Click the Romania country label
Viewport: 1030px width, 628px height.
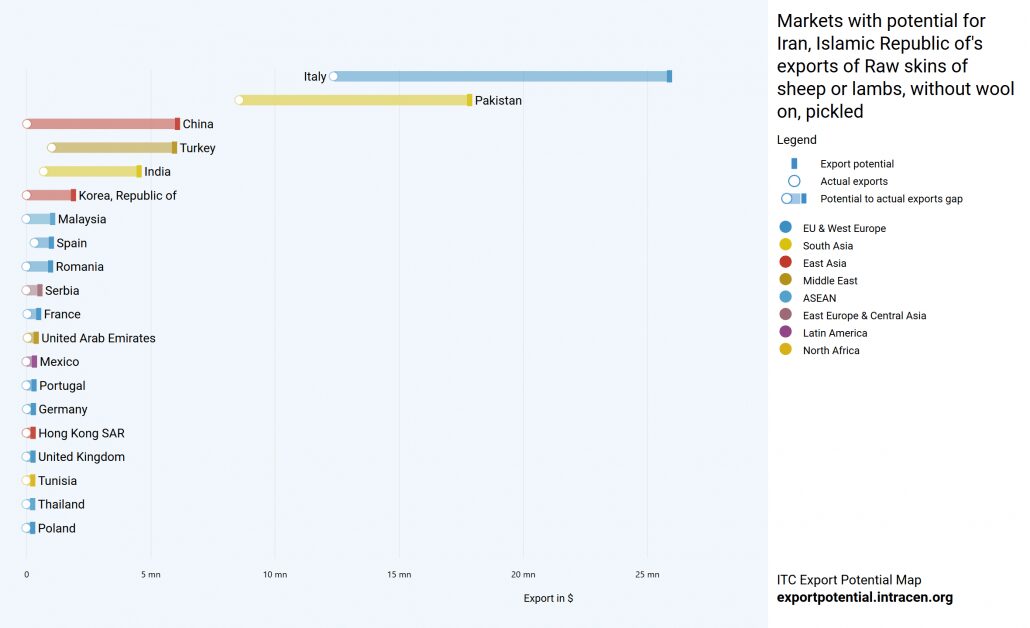coord(79,267)
